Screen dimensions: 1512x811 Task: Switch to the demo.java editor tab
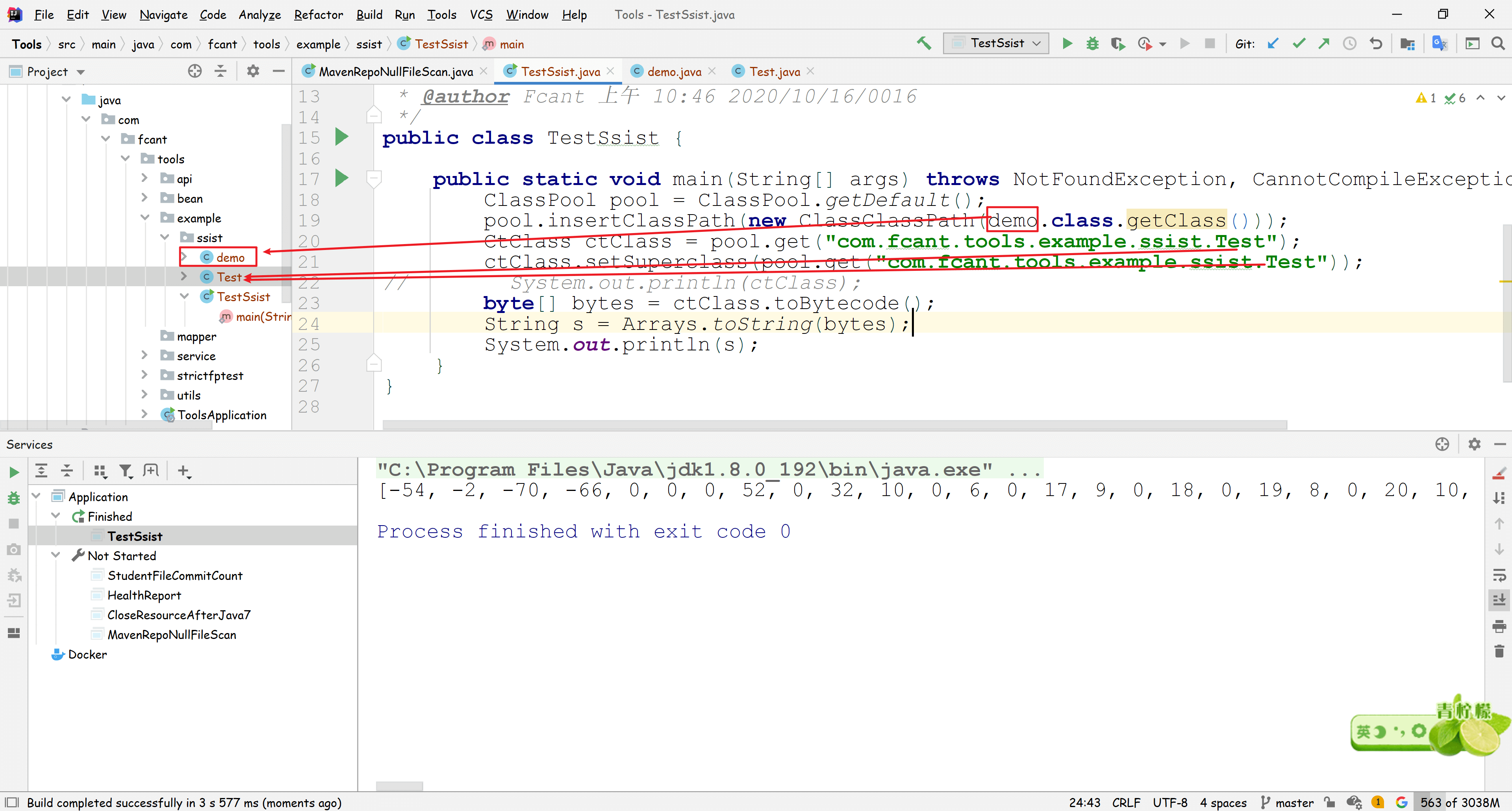click(674, 72)
